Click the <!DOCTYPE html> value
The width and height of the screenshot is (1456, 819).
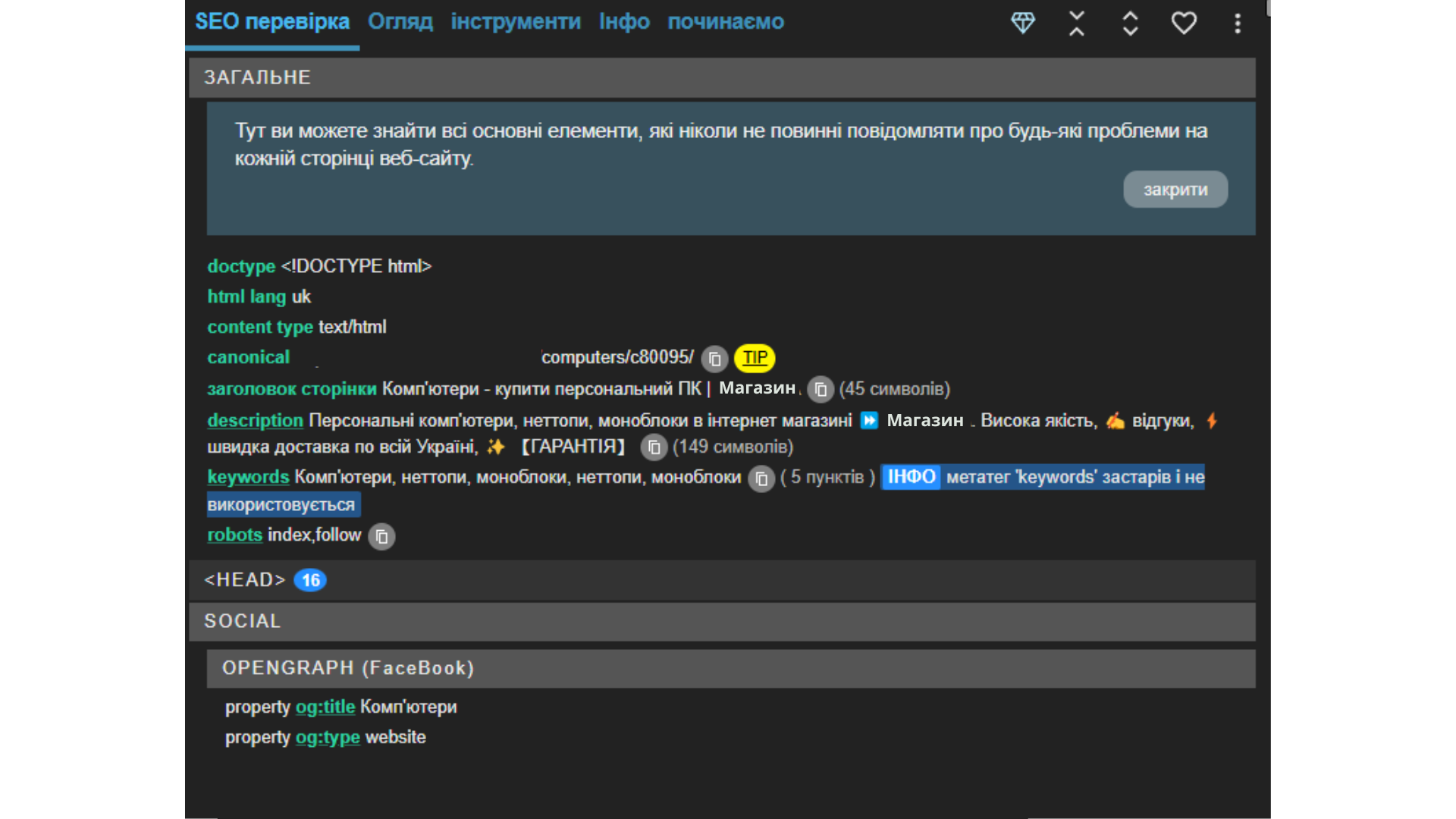(356, 266)
